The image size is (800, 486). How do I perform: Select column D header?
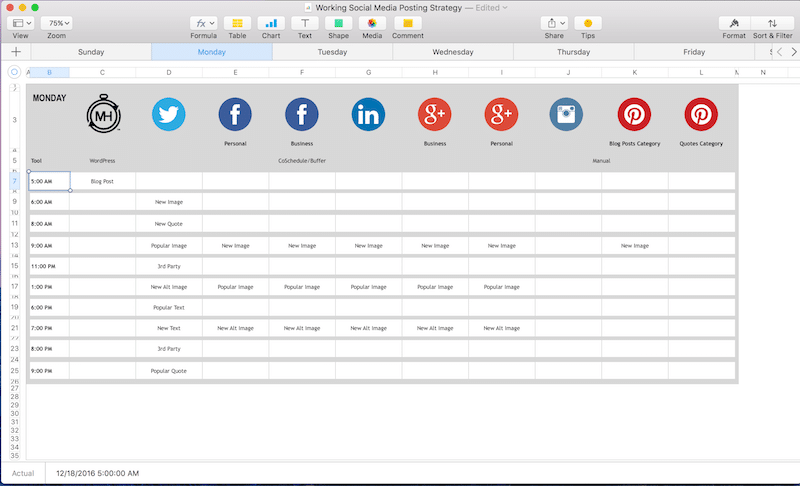pos(168,72)
